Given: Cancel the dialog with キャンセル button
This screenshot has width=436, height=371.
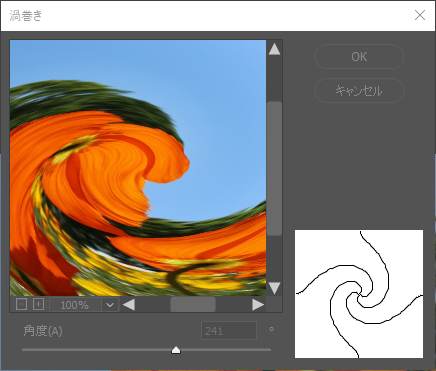Looking at the screenshot, I should coord(359,91).
